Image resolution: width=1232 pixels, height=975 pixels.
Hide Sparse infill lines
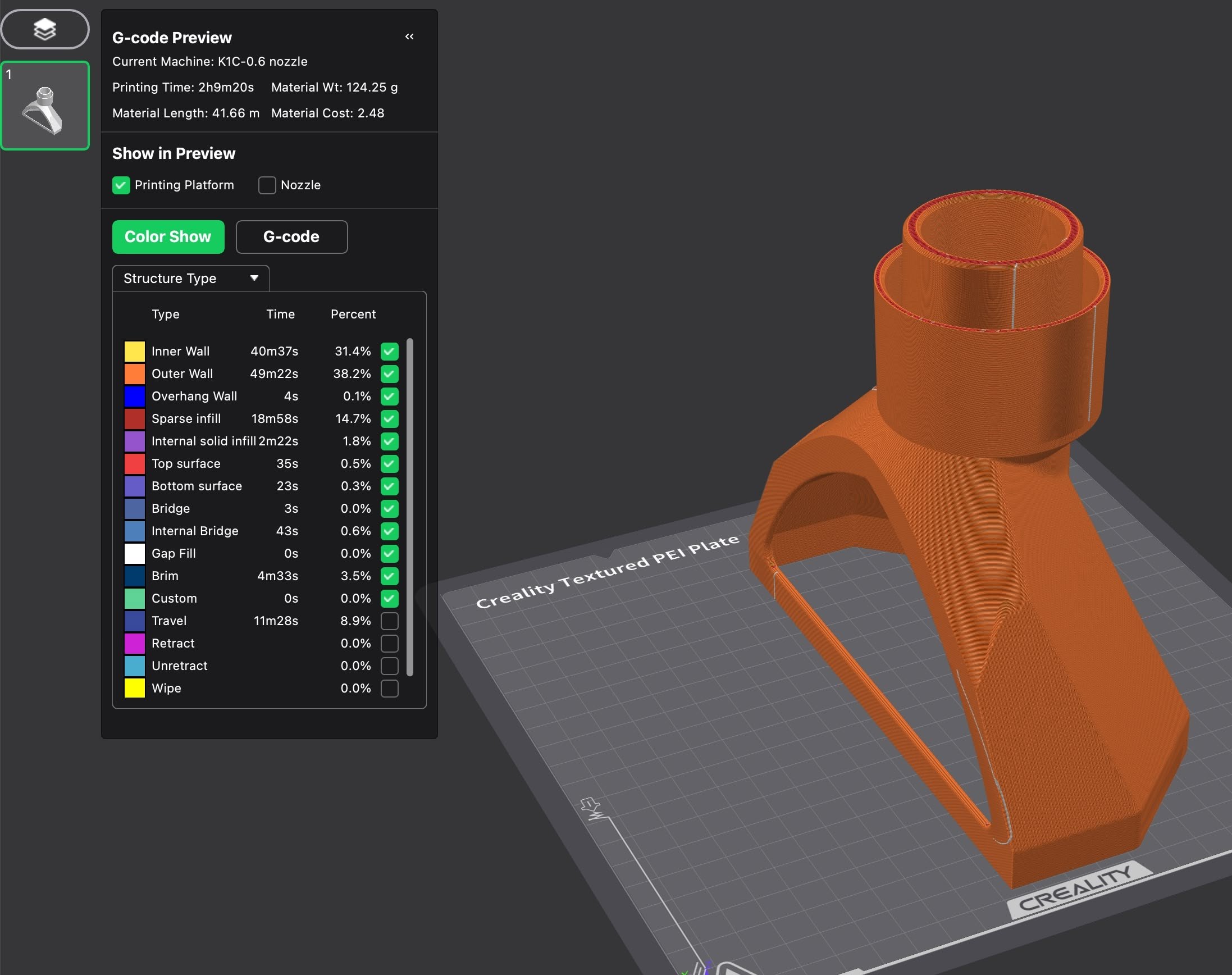tap(389, 419)
